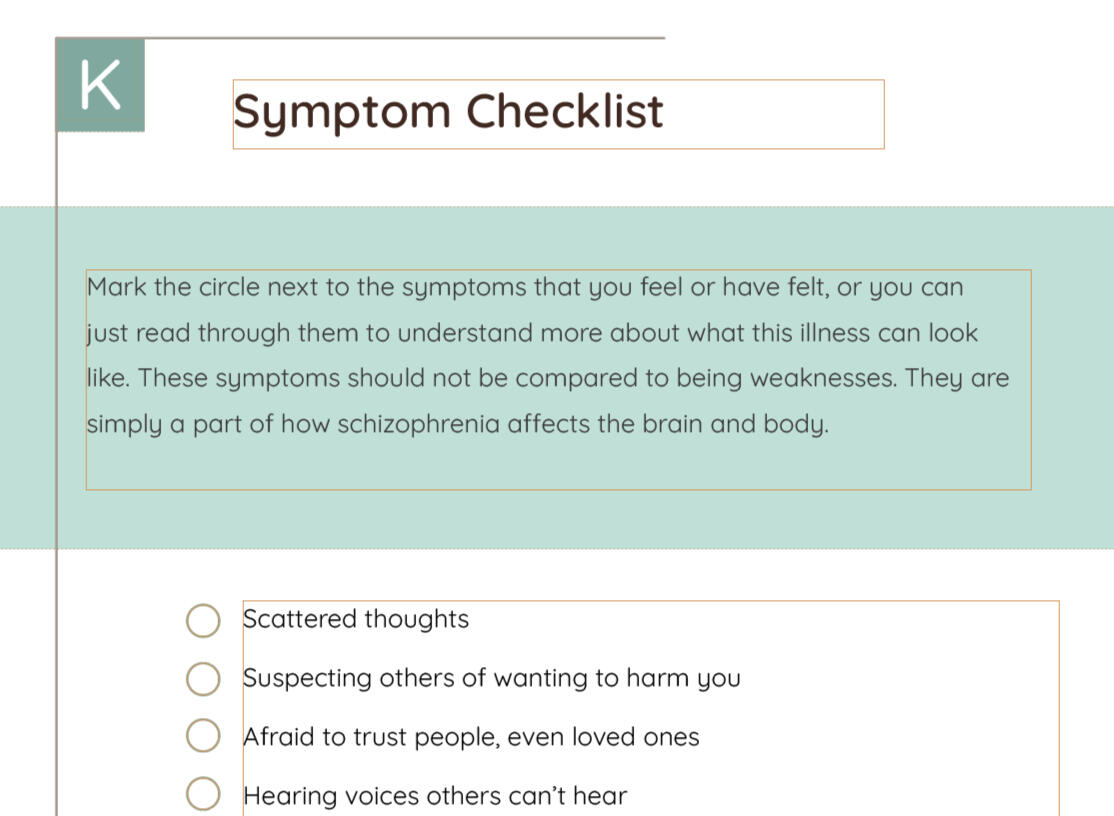Check the circle next to Afraid to trust
The image size is (1114, 816).
point(203,737)
